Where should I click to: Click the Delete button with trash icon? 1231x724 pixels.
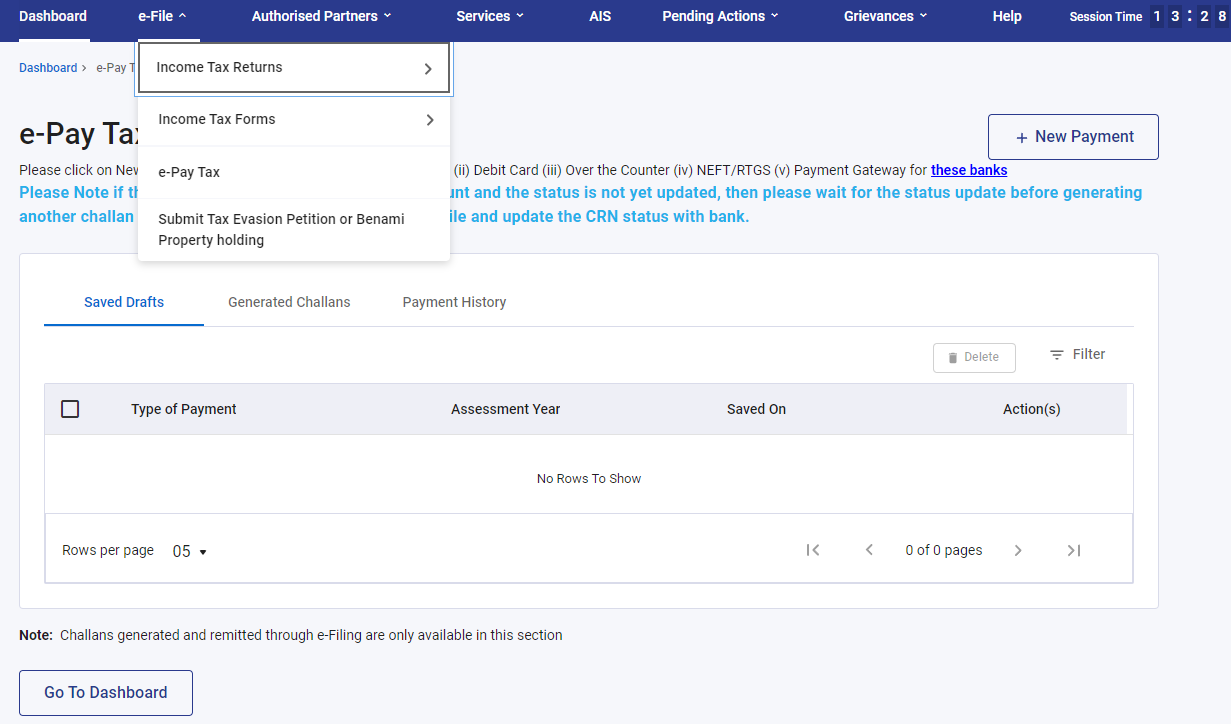[974, 357]
